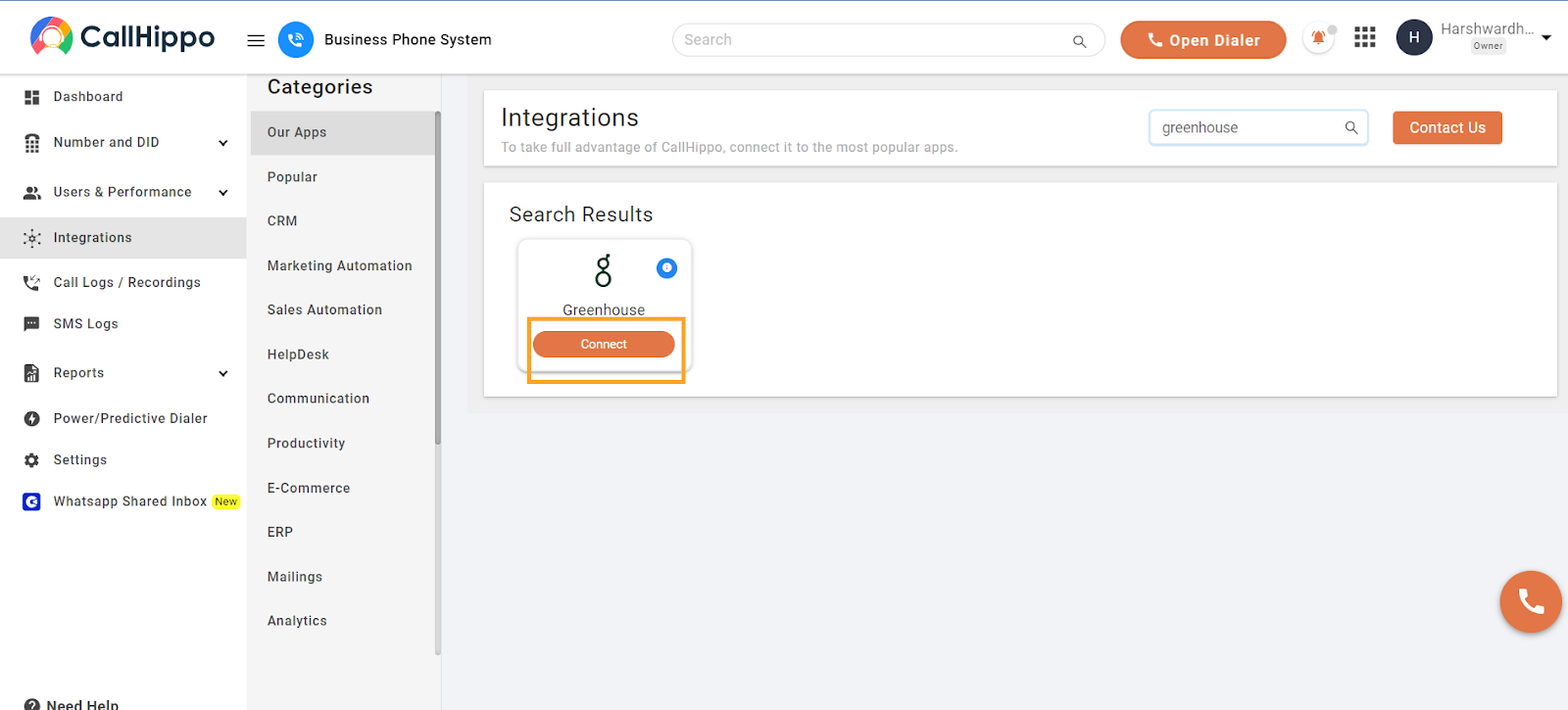The width and height of the screenshot is (1568, 710).
Task: Click the Greenhouse card name
Action: coord(604,309)
